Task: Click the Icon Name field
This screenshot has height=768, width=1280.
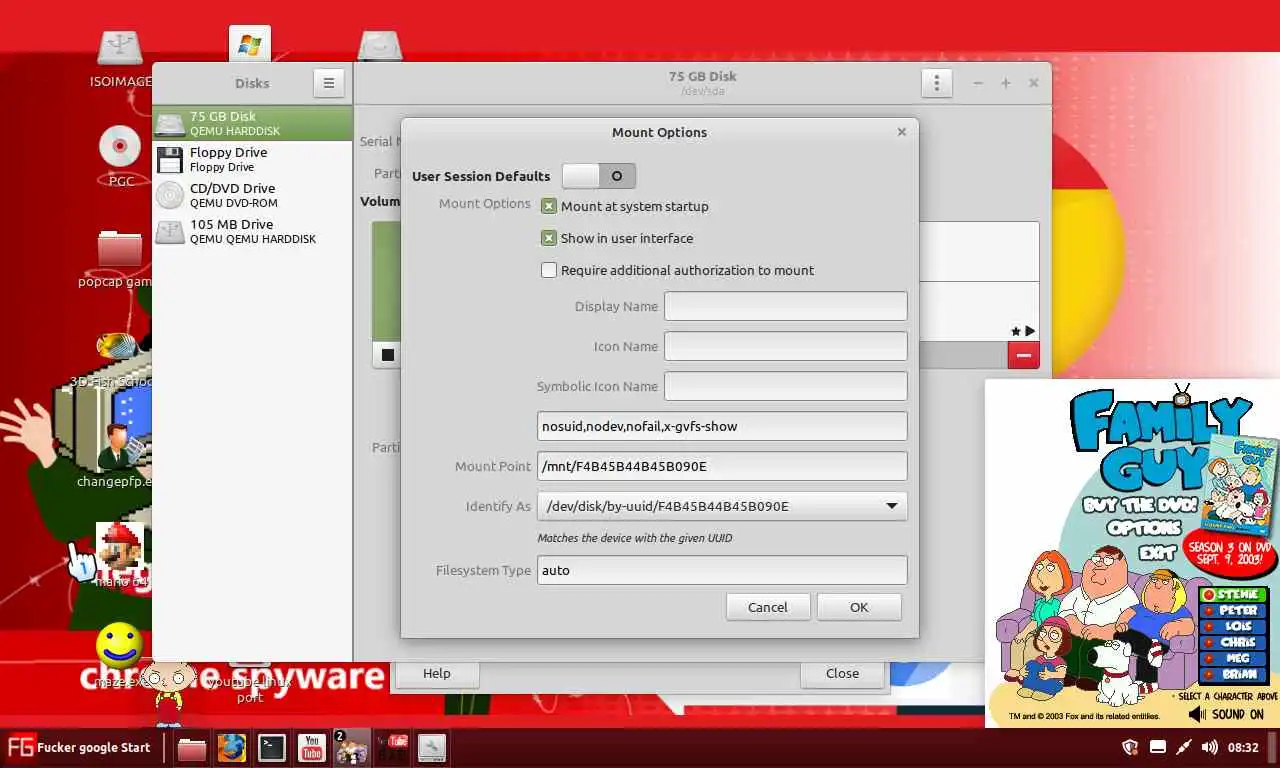Action: (786, 346)
